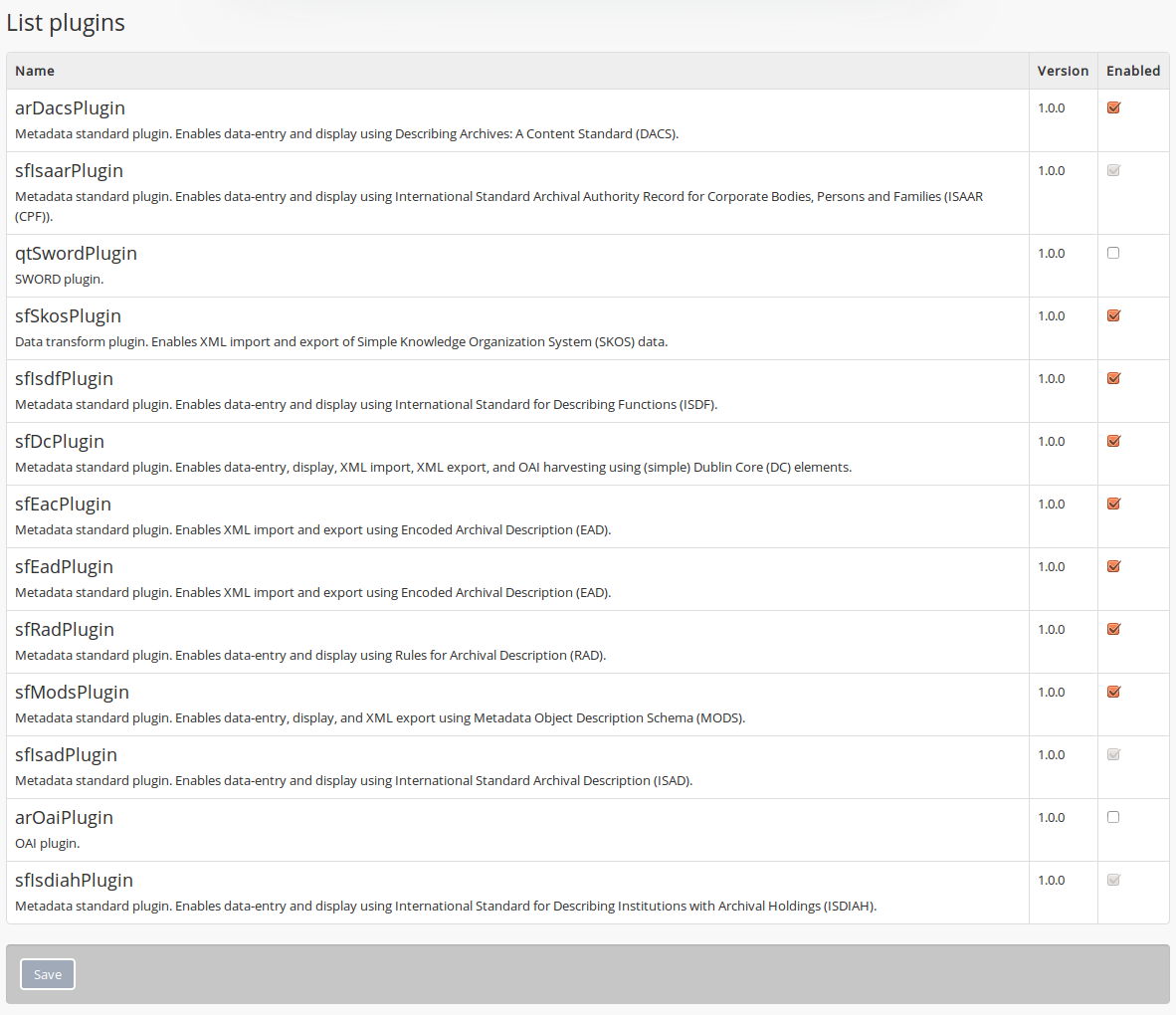Toggle sfEadPlugin enabled checkbox

point(1113,566)
